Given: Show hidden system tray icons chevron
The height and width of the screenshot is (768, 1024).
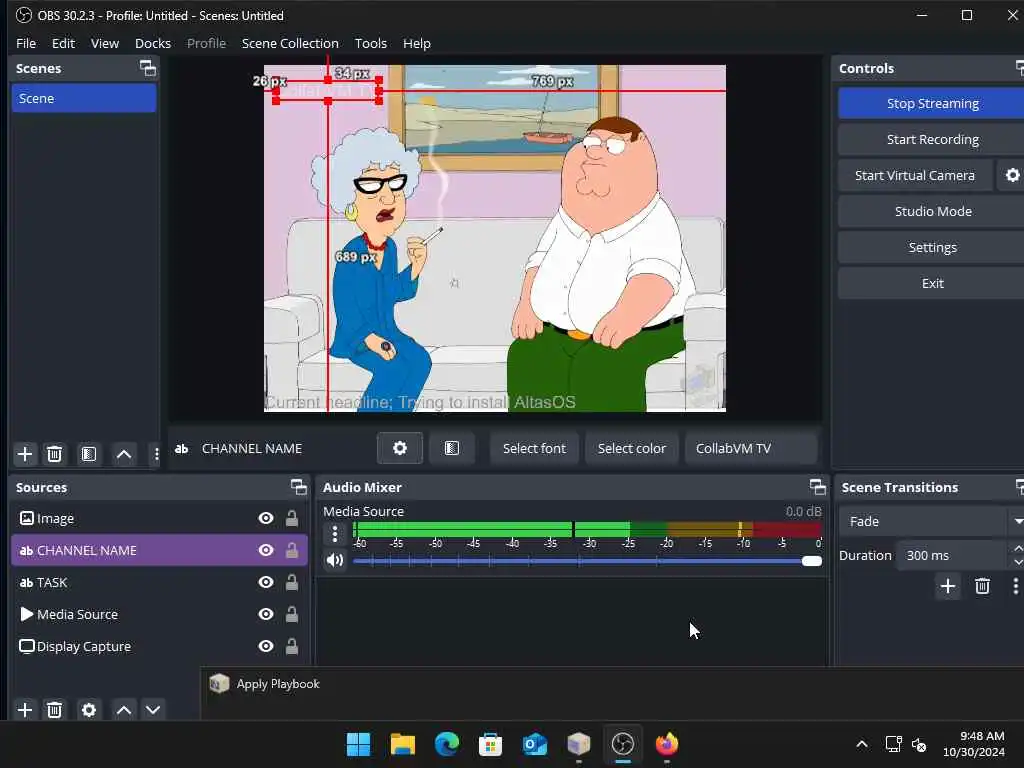Looking at the screenshot, I should pyautogui.click(x=862, y=744).
